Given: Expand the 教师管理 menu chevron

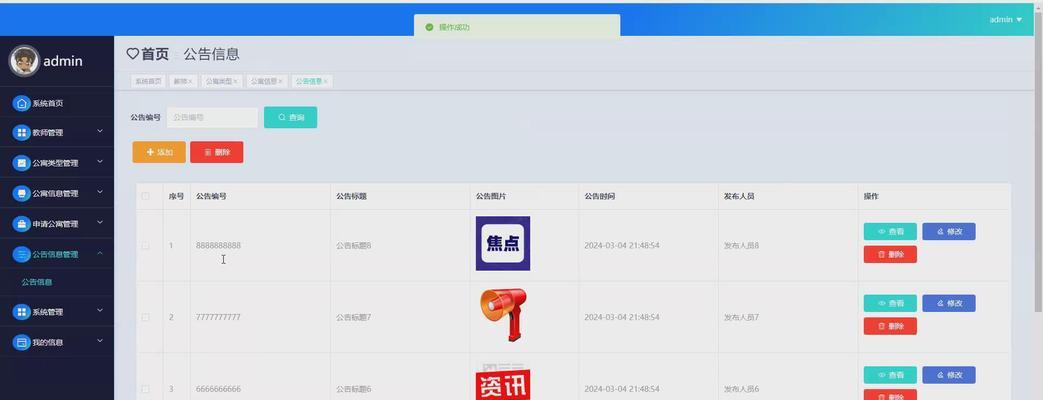Looking at the screenshot, I should (100, 132).
